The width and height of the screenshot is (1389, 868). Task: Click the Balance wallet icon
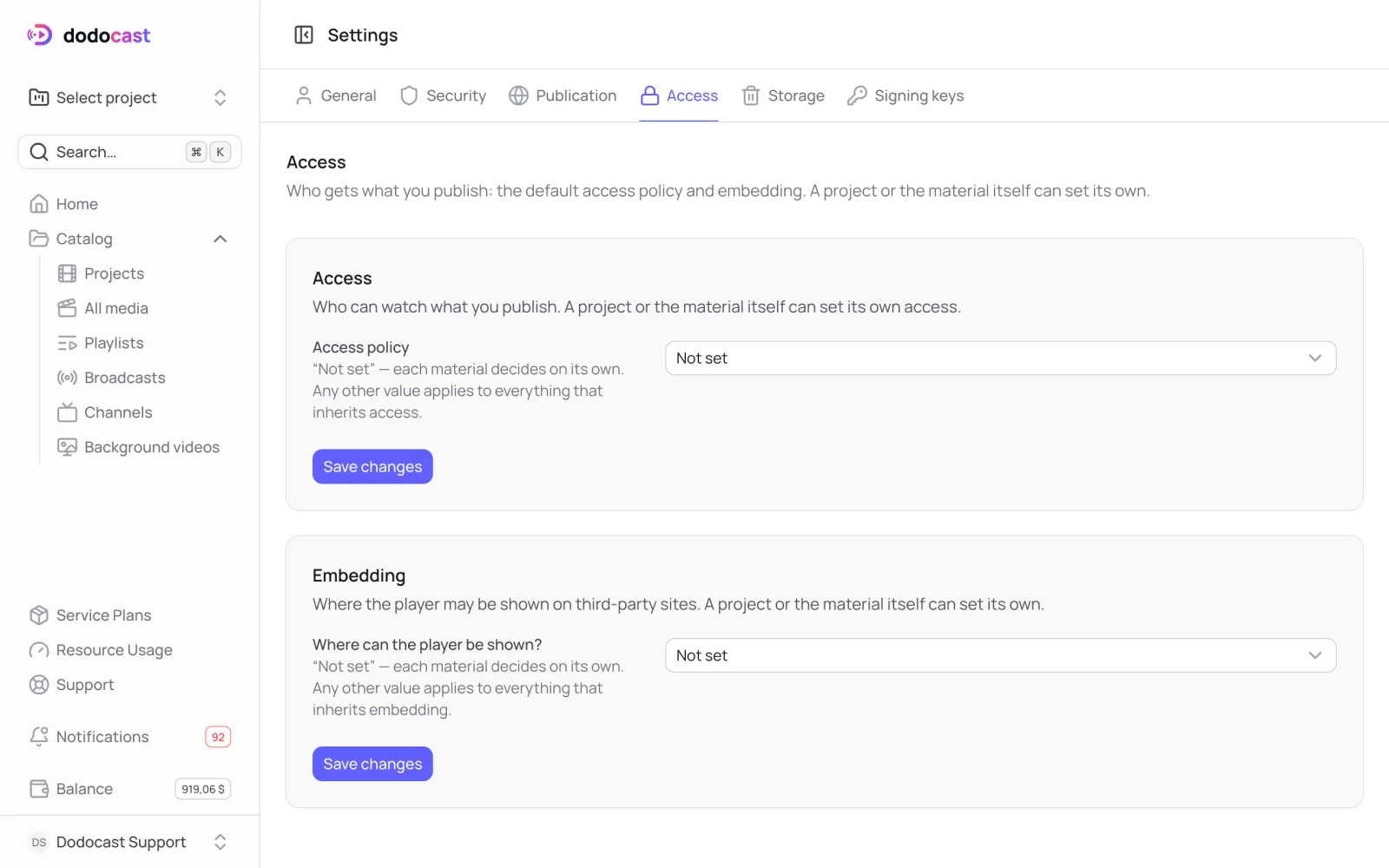(39, 789)
